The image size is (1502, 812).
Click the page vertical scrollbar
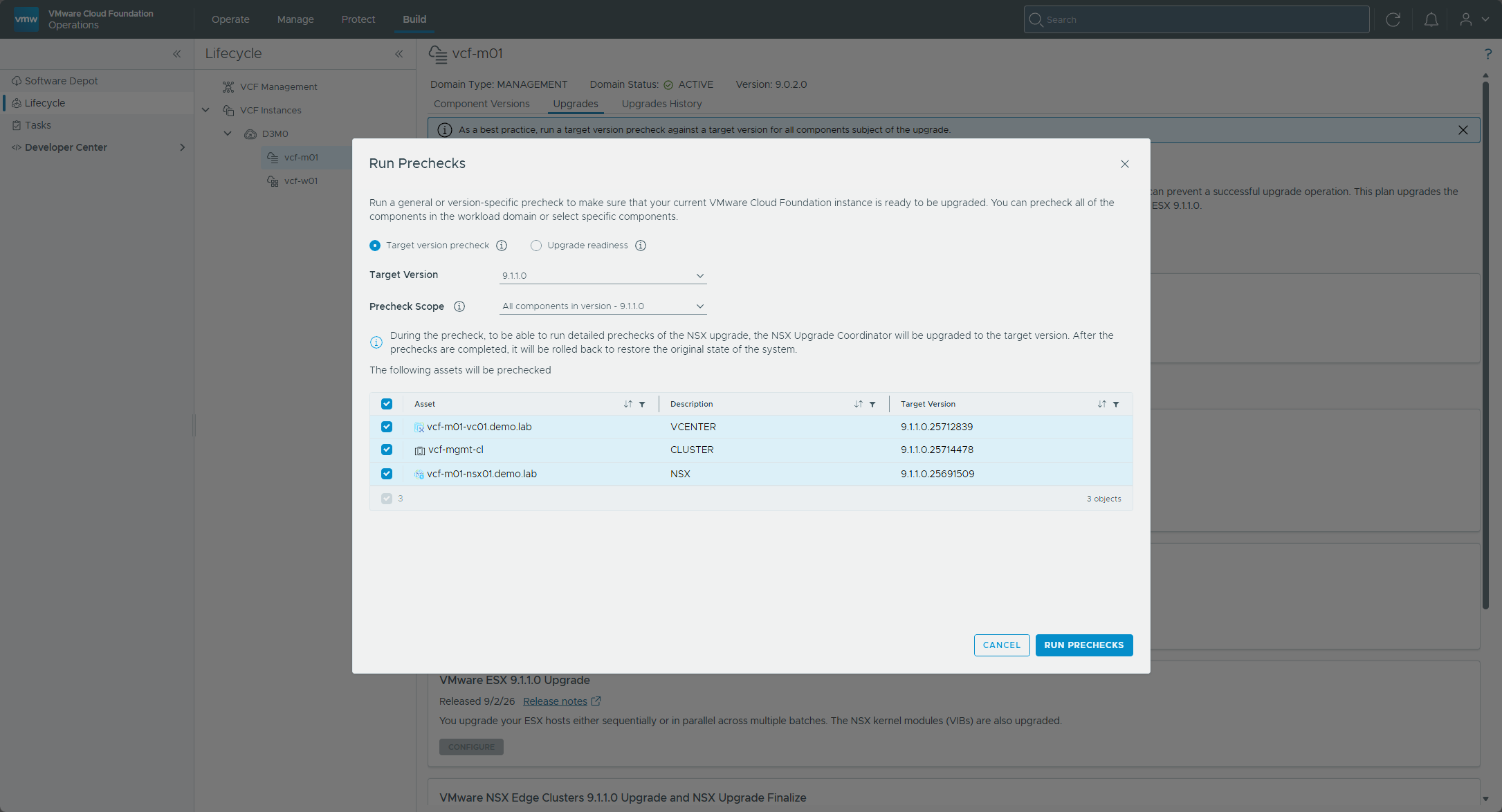point(1485,346)
